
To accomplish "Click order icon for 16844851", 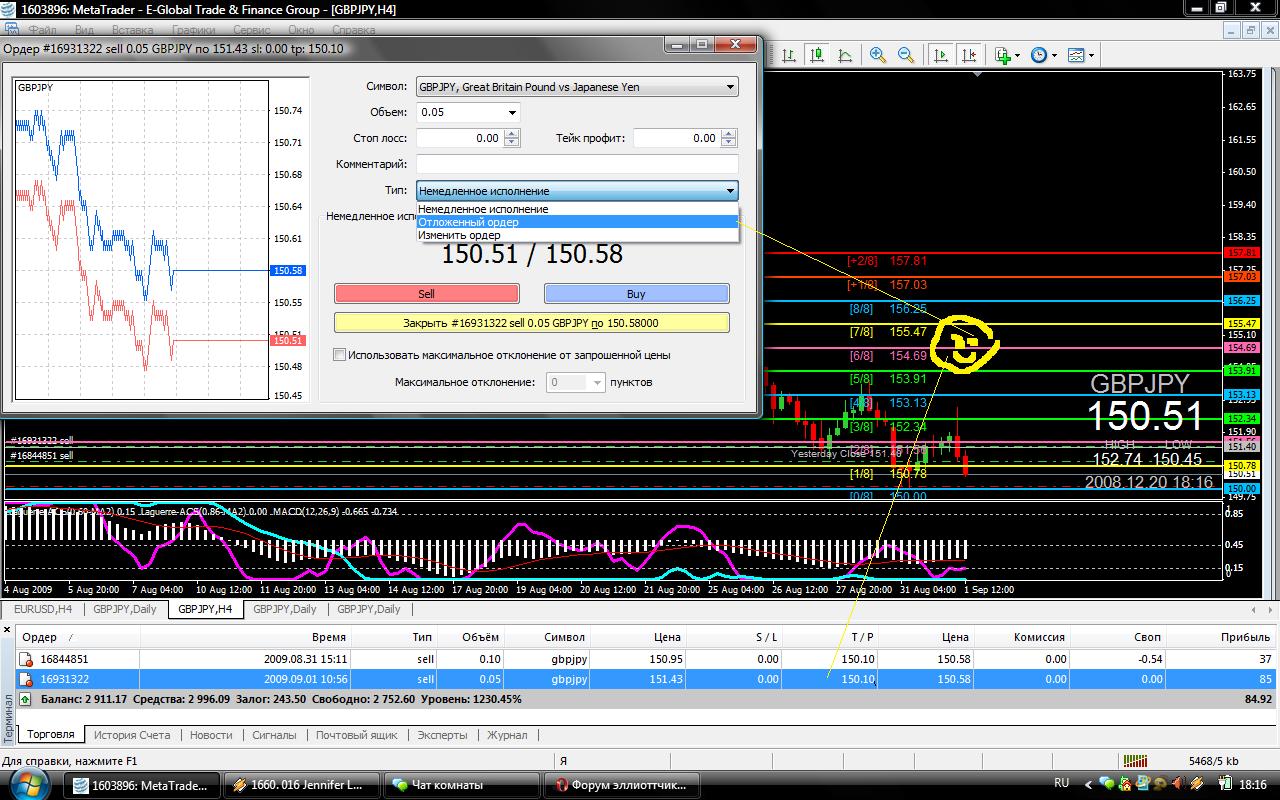I will pos(25,659).
